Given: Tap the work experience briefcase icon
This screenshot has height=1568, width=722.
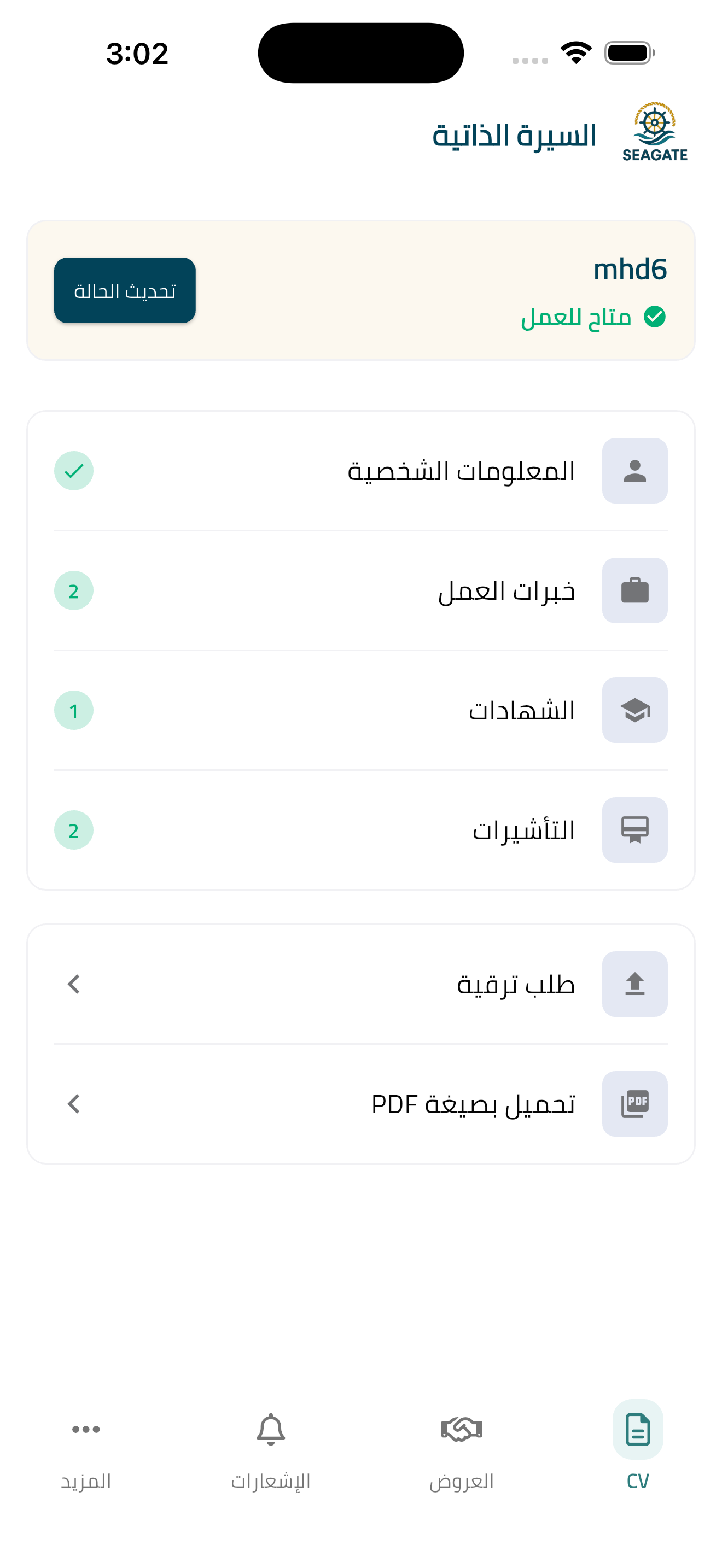Looking at the screenshot, I should [x=634, y=590].
